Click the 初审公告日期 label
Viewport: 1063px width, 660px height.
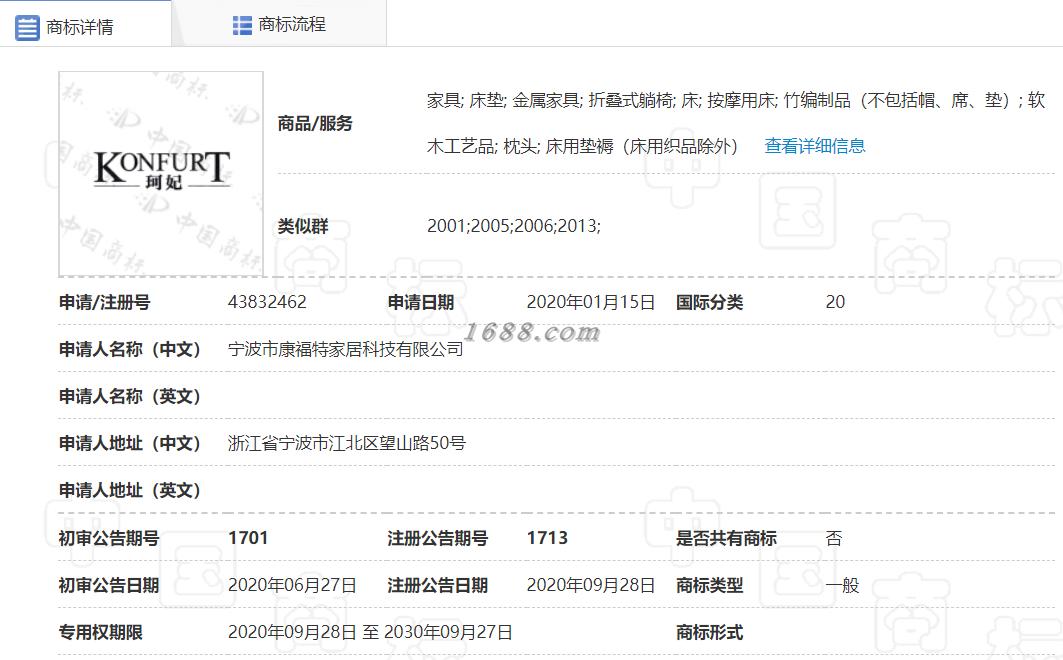[x=109, y=585]
